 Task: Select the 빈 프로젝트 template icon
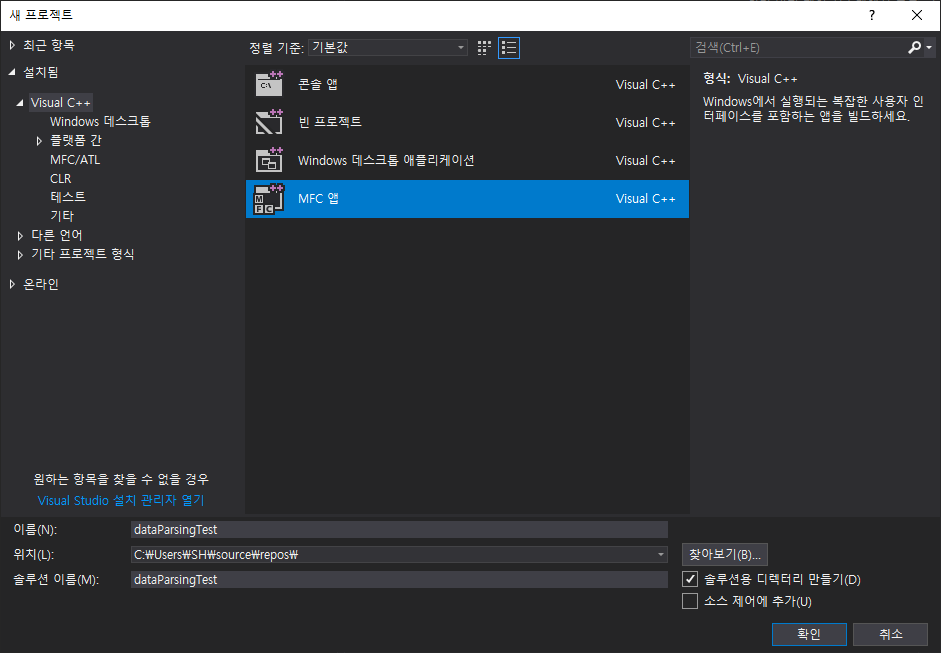click(269, 122)
